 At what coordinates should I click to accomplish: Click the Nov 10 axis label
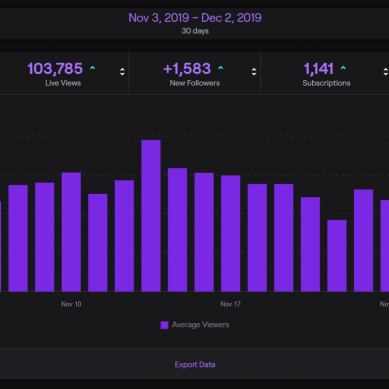pyautogui.click(x=71, y=304)
